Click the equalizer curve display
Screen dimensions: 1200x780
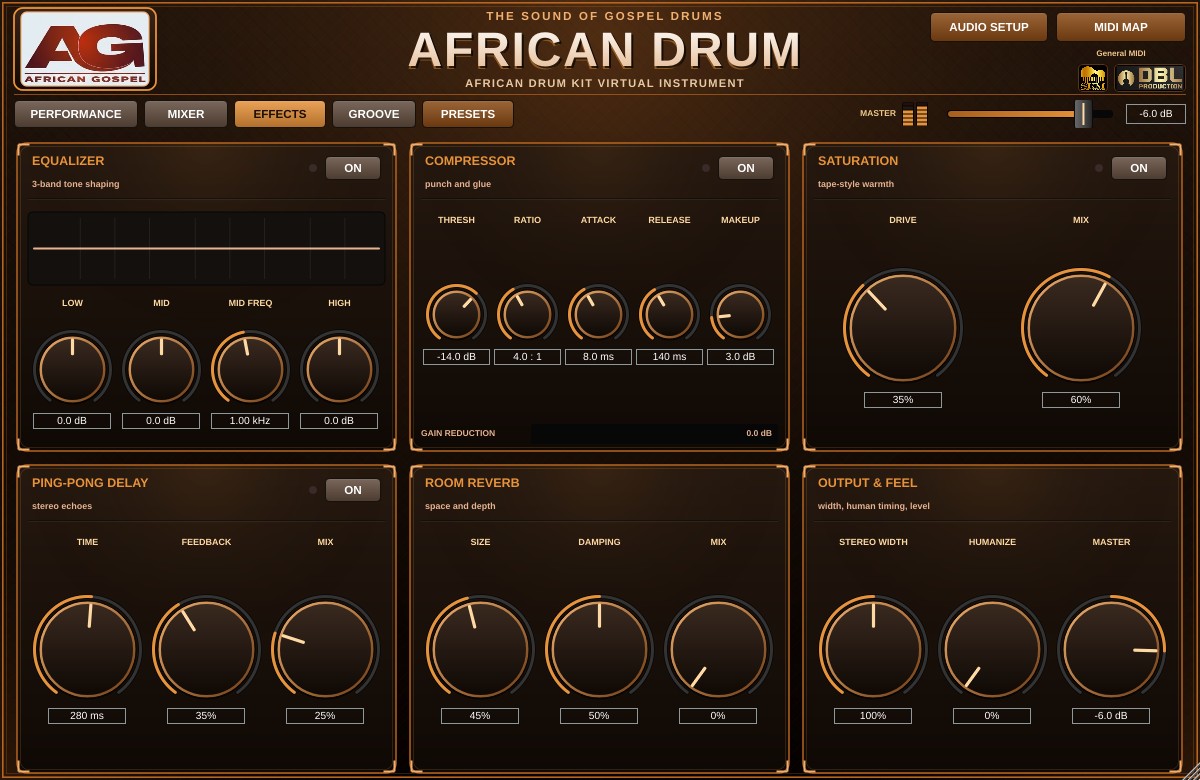click(x=206, y=248)
